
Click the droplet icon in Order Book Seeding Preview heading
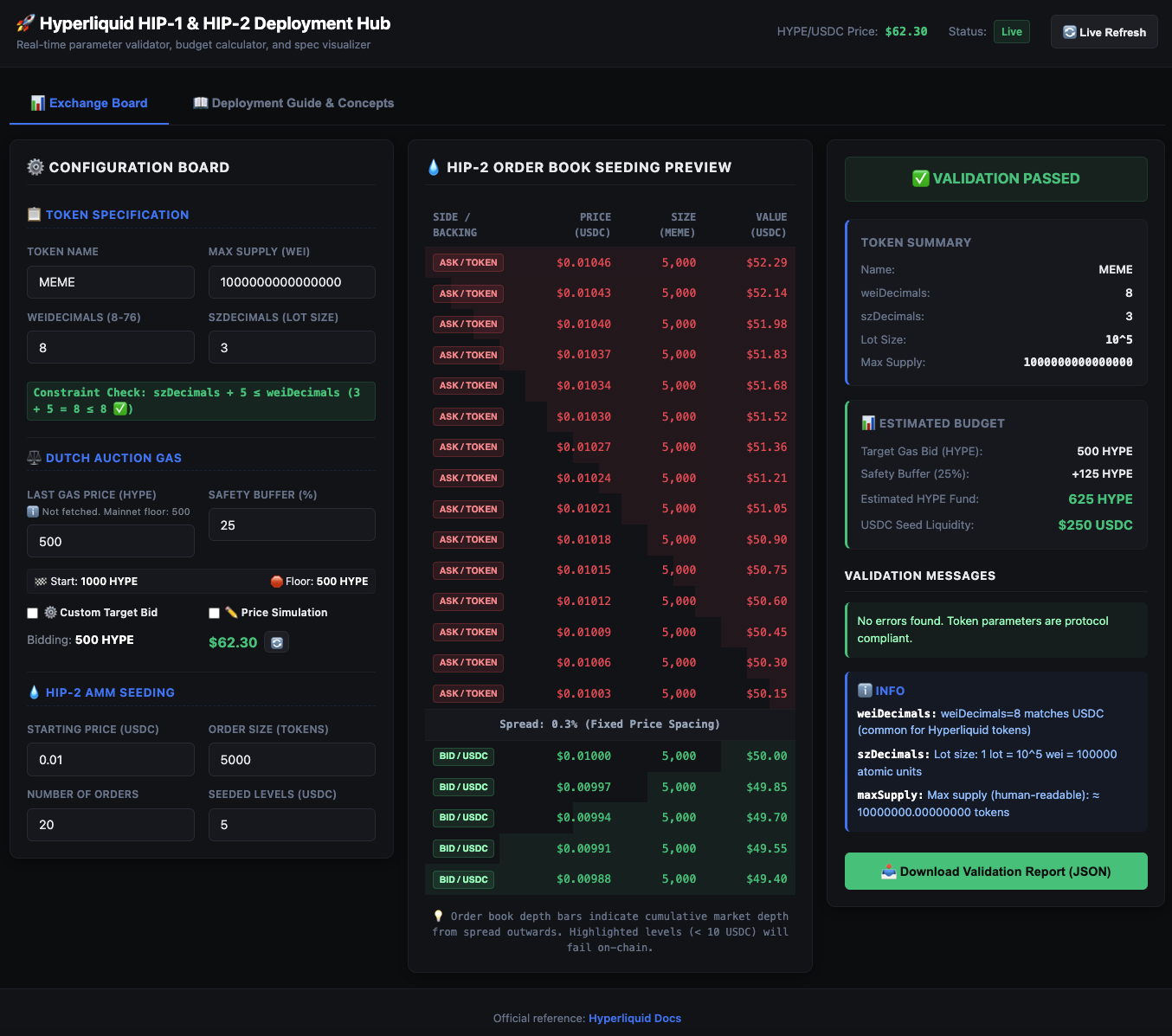(434, 167)
